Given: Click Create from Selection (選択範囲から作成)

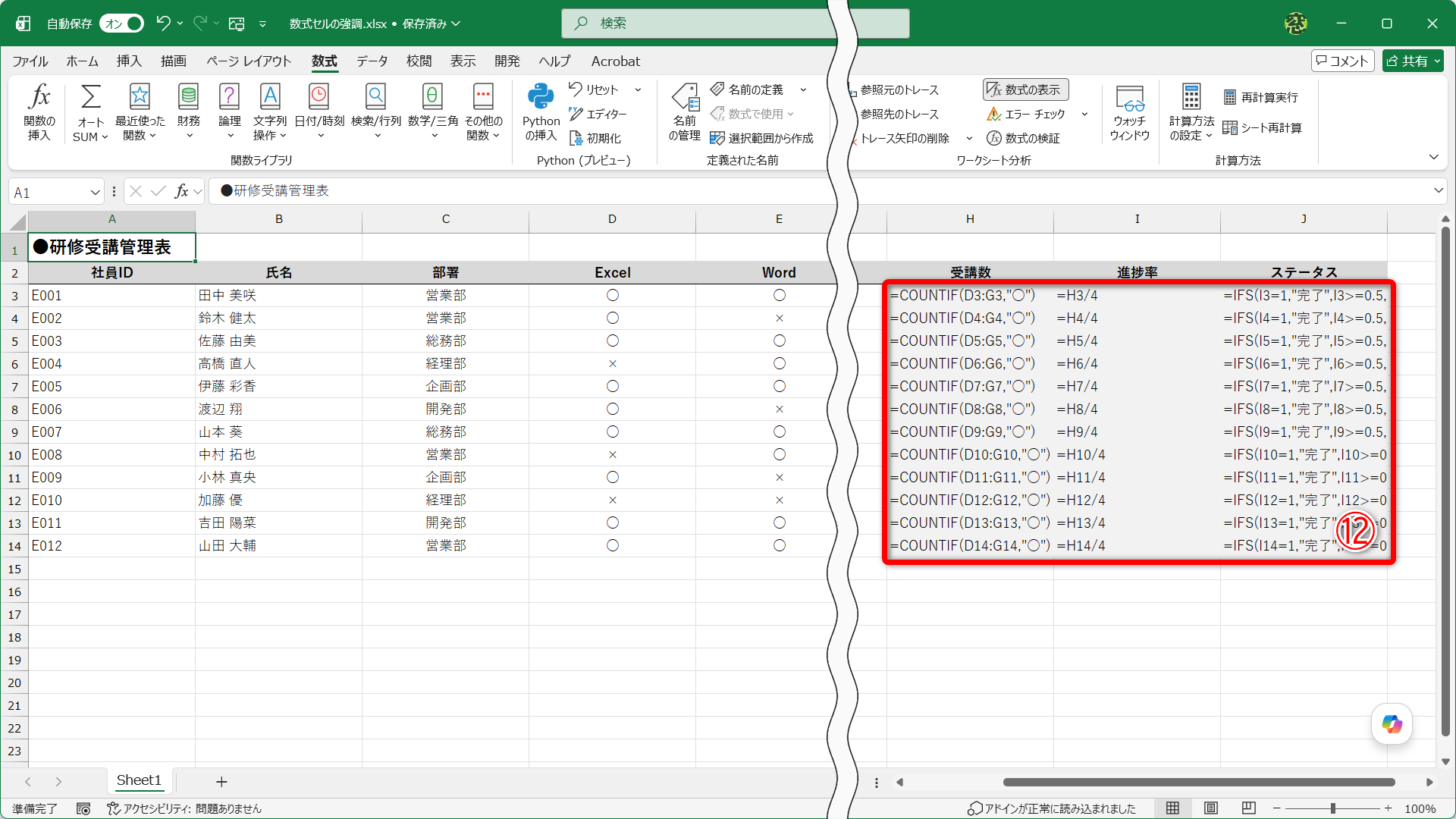Looking at the screenshot, I should click(x=761, y=138).
